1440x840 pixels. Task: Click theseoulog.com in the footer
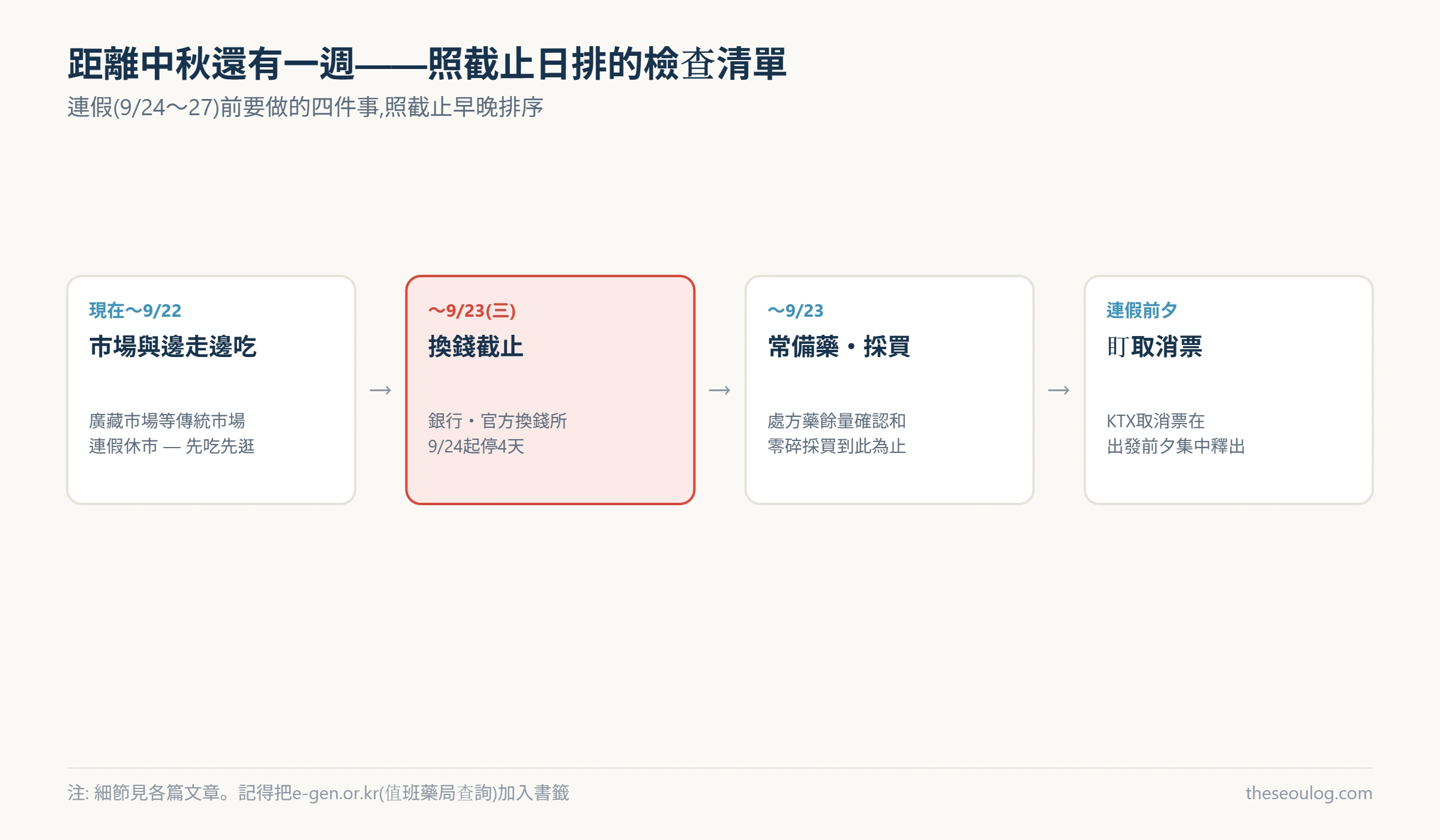tap(1309, 793)
